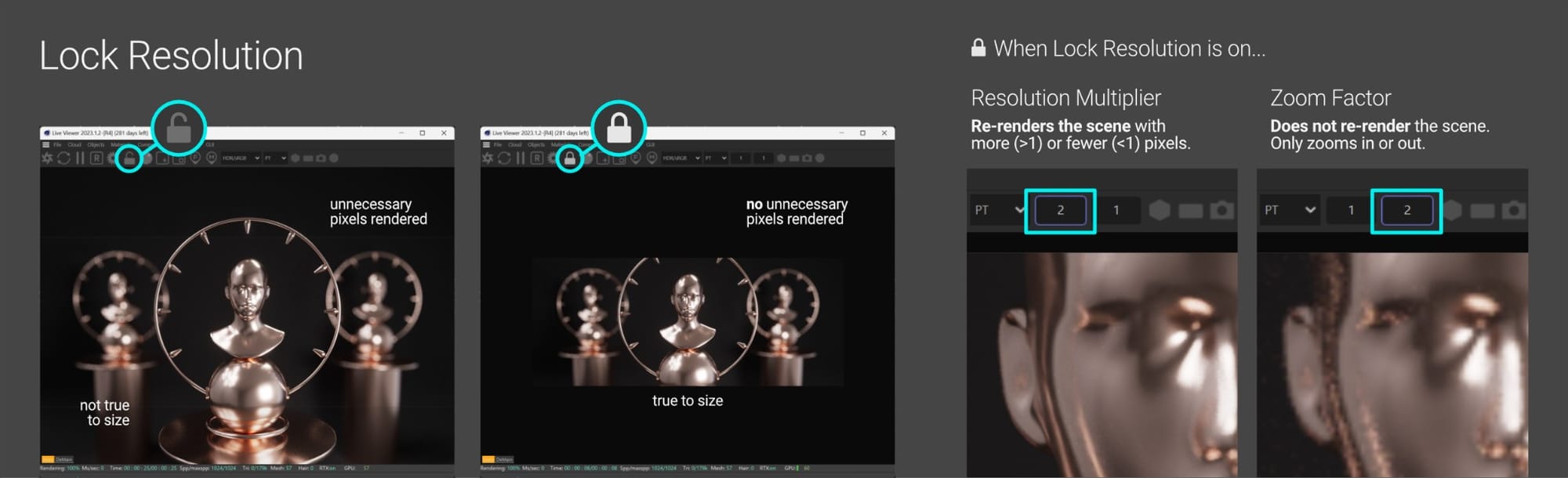This screenshot has width=1568, height=478.
Task: Click the render region plus box icon in right Live Viewer
Action: click(603, 158)
